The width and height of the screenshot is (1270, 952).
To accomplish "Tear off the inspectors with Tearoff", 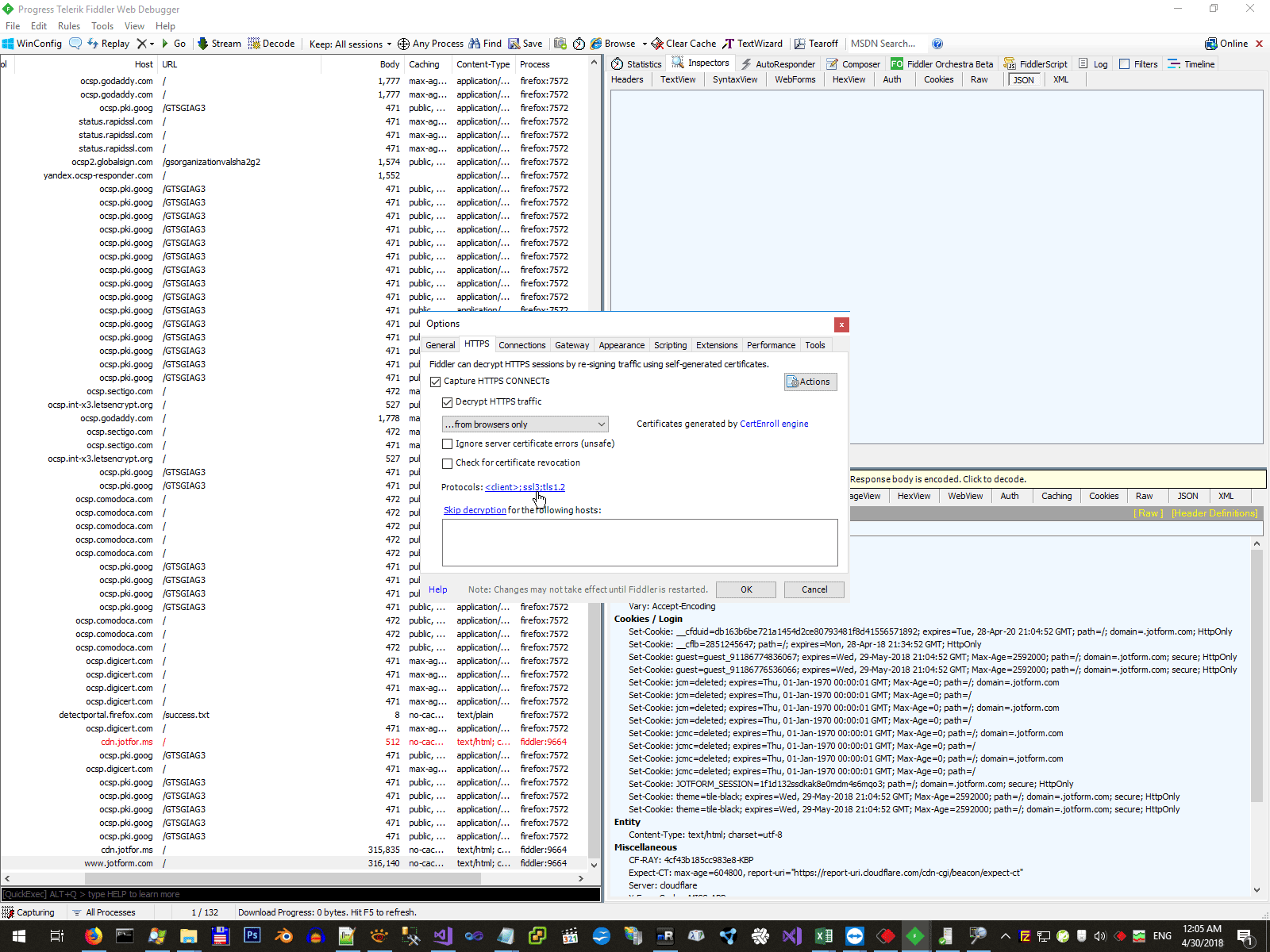I will point(816,44).
